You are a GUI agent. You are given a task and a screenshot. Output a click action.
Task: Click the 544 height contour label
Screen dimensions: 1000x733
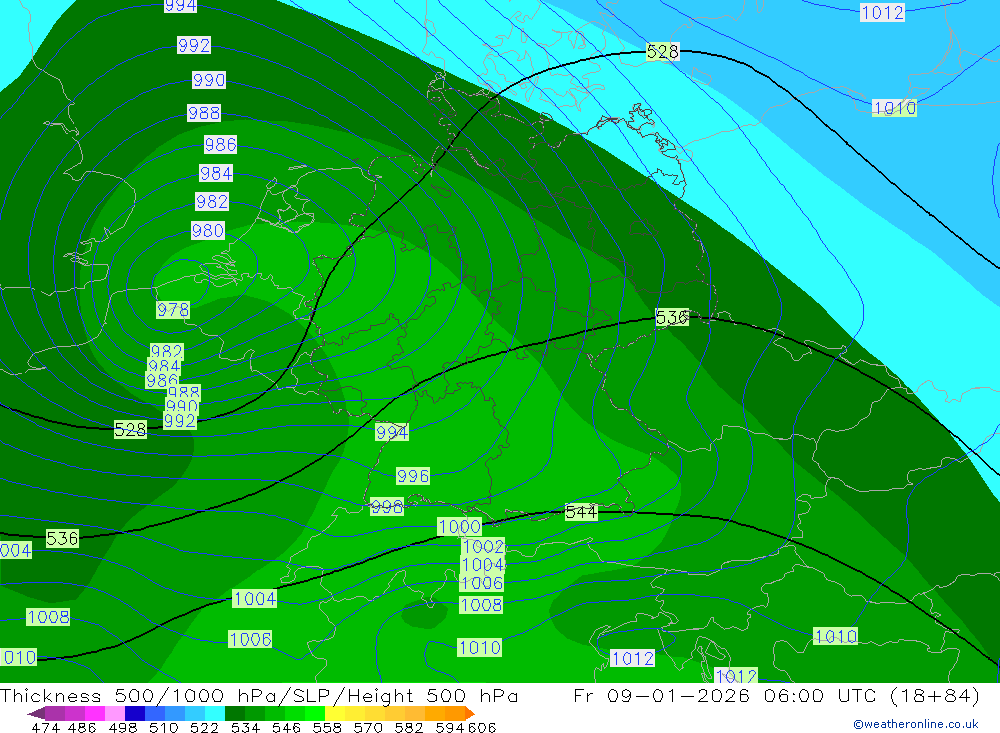pyautogui.click(x=581, y=512)
